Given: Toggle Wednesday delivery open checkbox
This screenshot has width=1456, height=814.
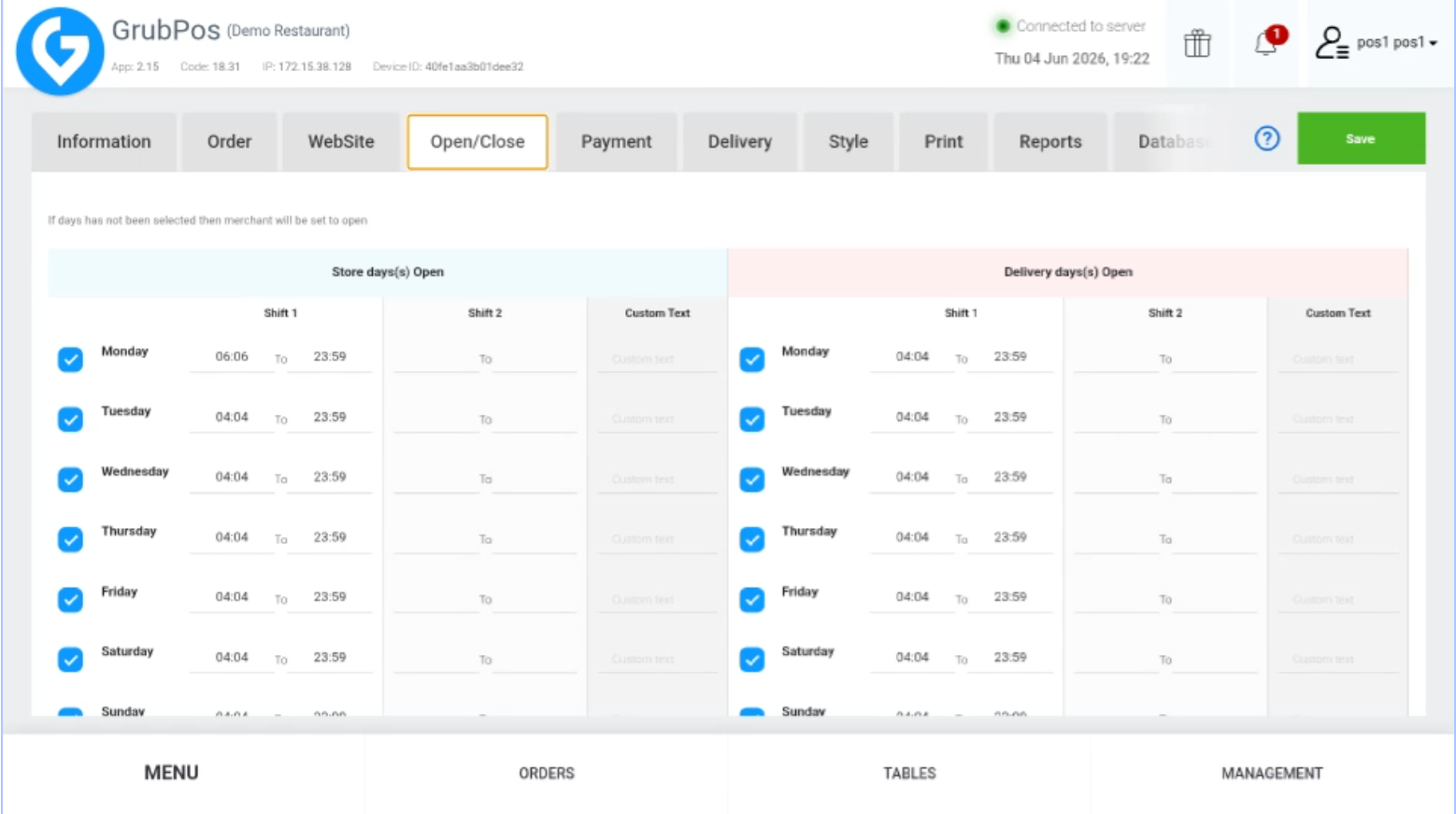Looking at the screenshot, I should tap(752, 479).
